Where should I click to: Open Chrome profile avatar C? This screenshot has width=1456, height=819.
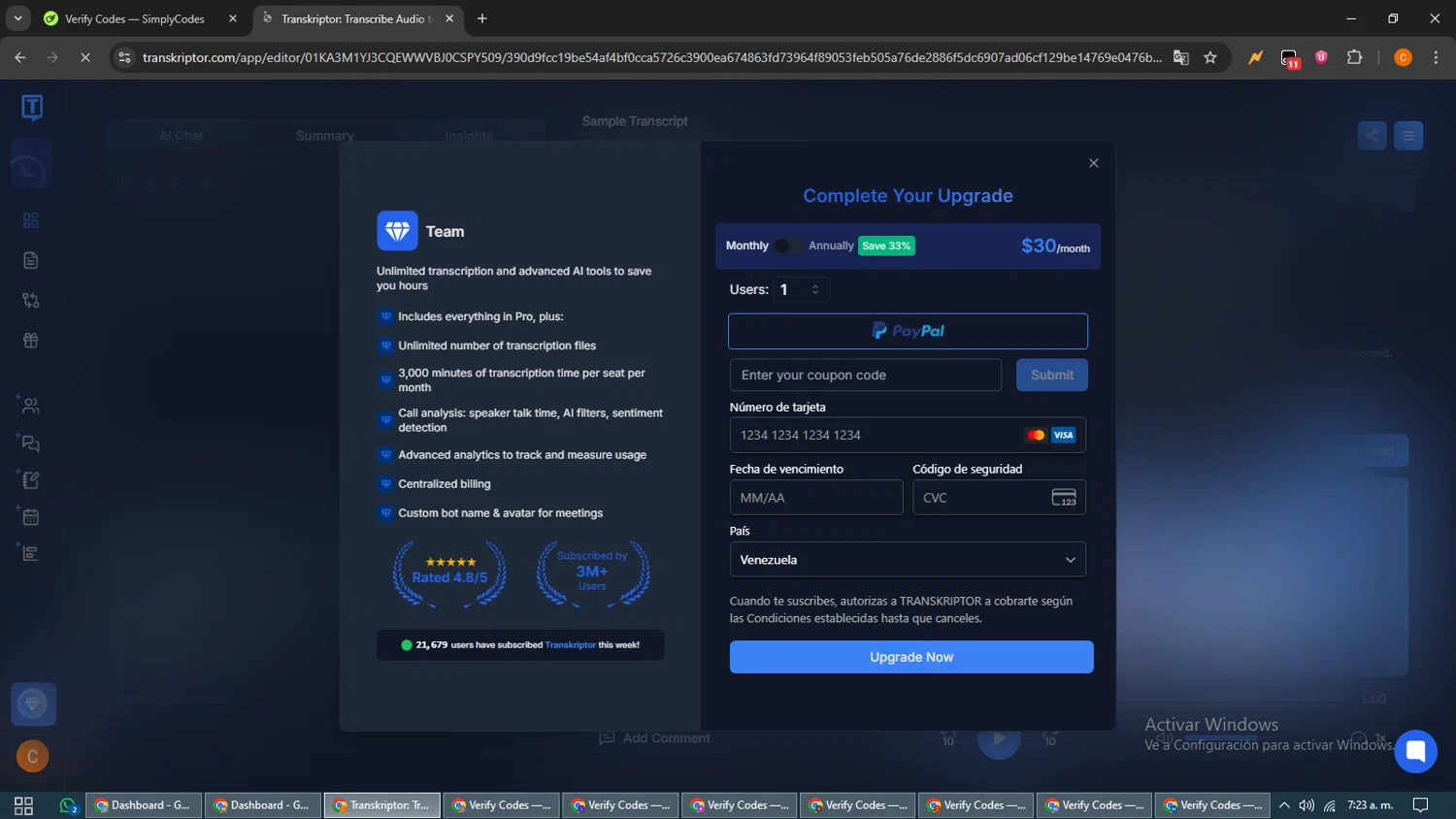(x=1403, y=57)
